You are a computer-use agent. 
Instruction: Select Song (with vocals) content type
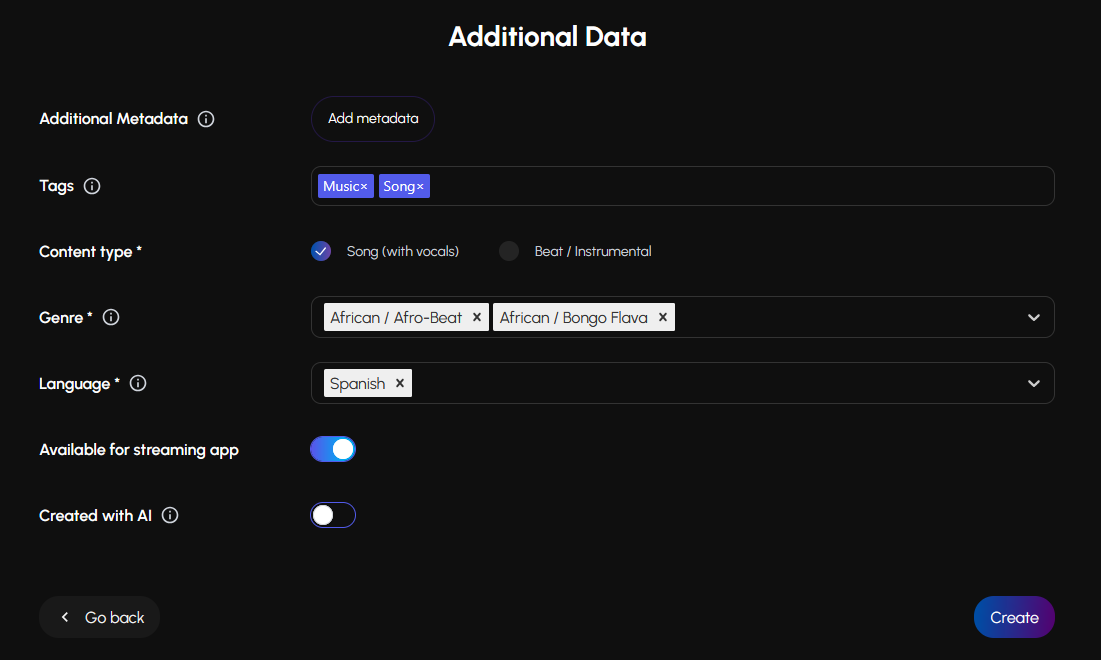coord(321,252)
